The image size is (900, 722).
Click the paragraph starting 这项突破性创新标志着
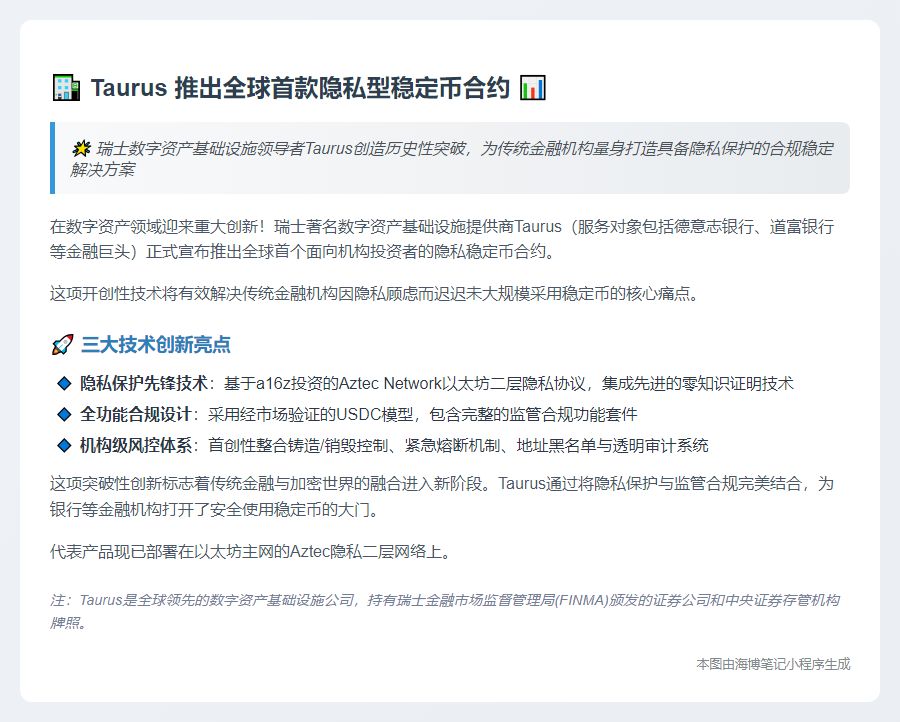click(x=442, y=496)
